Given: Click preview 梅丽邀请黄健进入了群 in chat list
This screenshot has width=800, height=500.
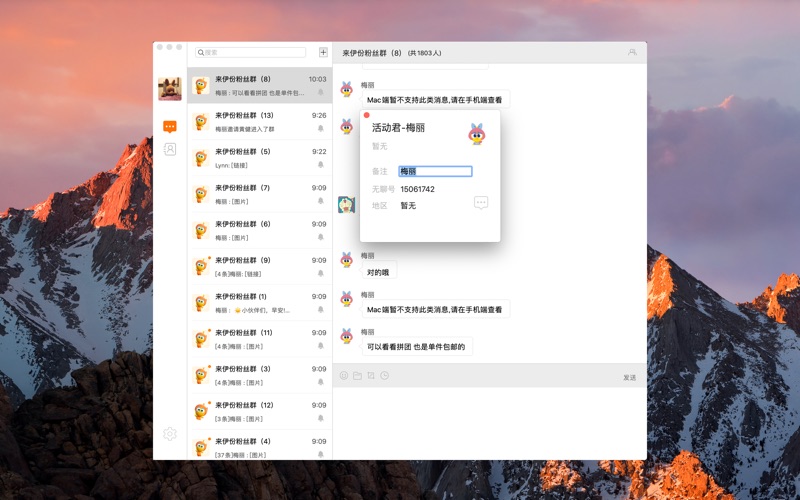Looking at the screenshot, I should 245,129.
